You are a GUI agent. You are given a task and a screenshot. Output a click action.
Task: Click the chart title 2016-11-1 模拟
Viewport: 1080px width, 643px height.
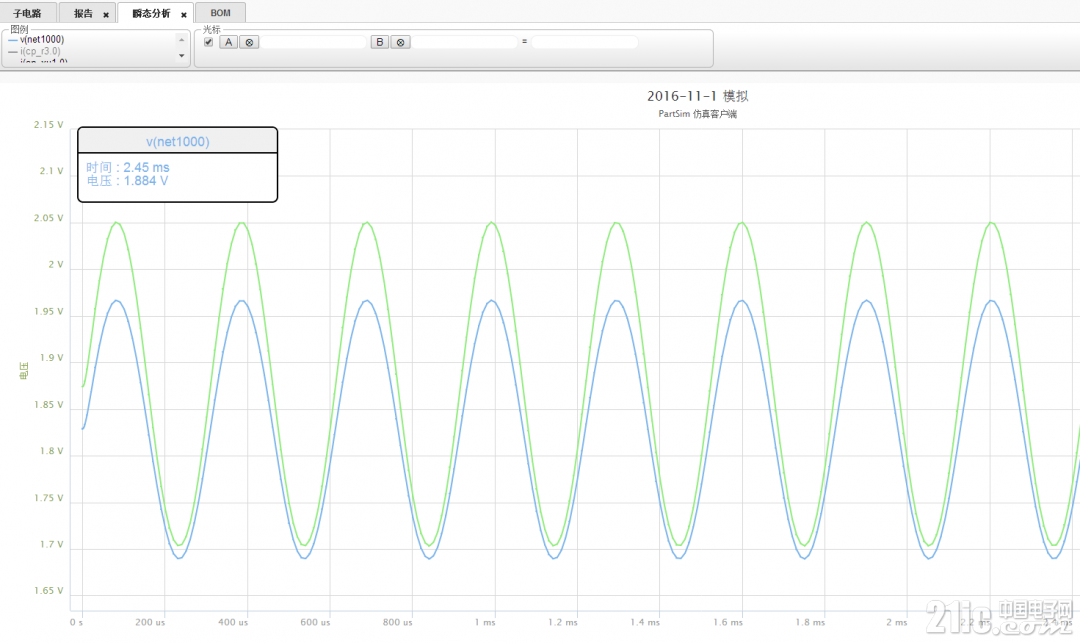point(698,96)
